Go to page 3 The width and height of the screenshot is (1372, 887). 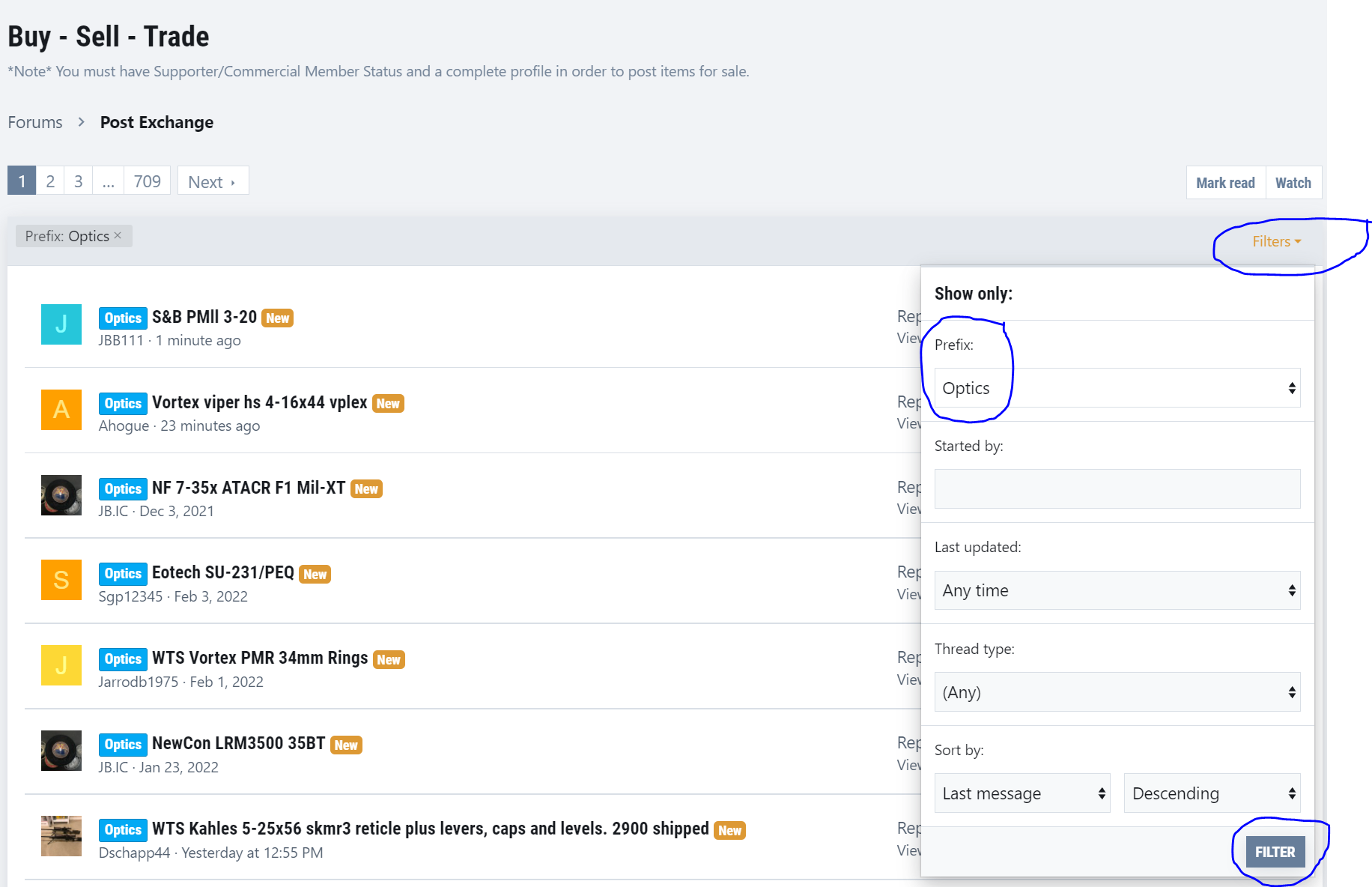[79, 181]
